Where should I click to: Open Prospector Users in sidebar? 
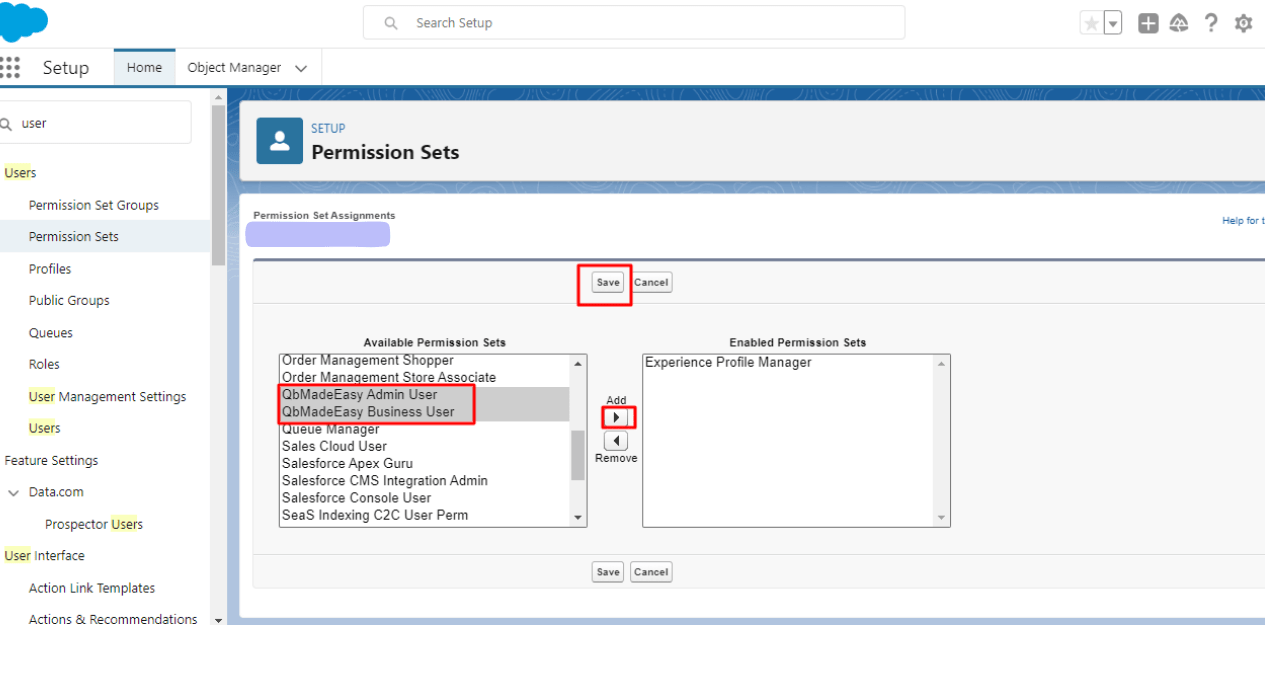tap(94, 524)
